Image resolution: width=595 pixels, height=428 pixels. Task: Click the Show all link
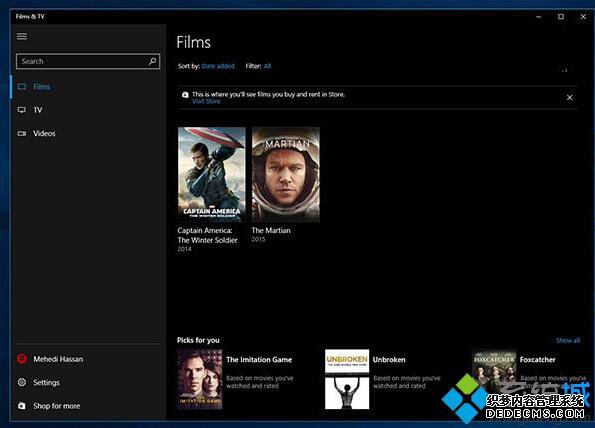tap(568, 340)
